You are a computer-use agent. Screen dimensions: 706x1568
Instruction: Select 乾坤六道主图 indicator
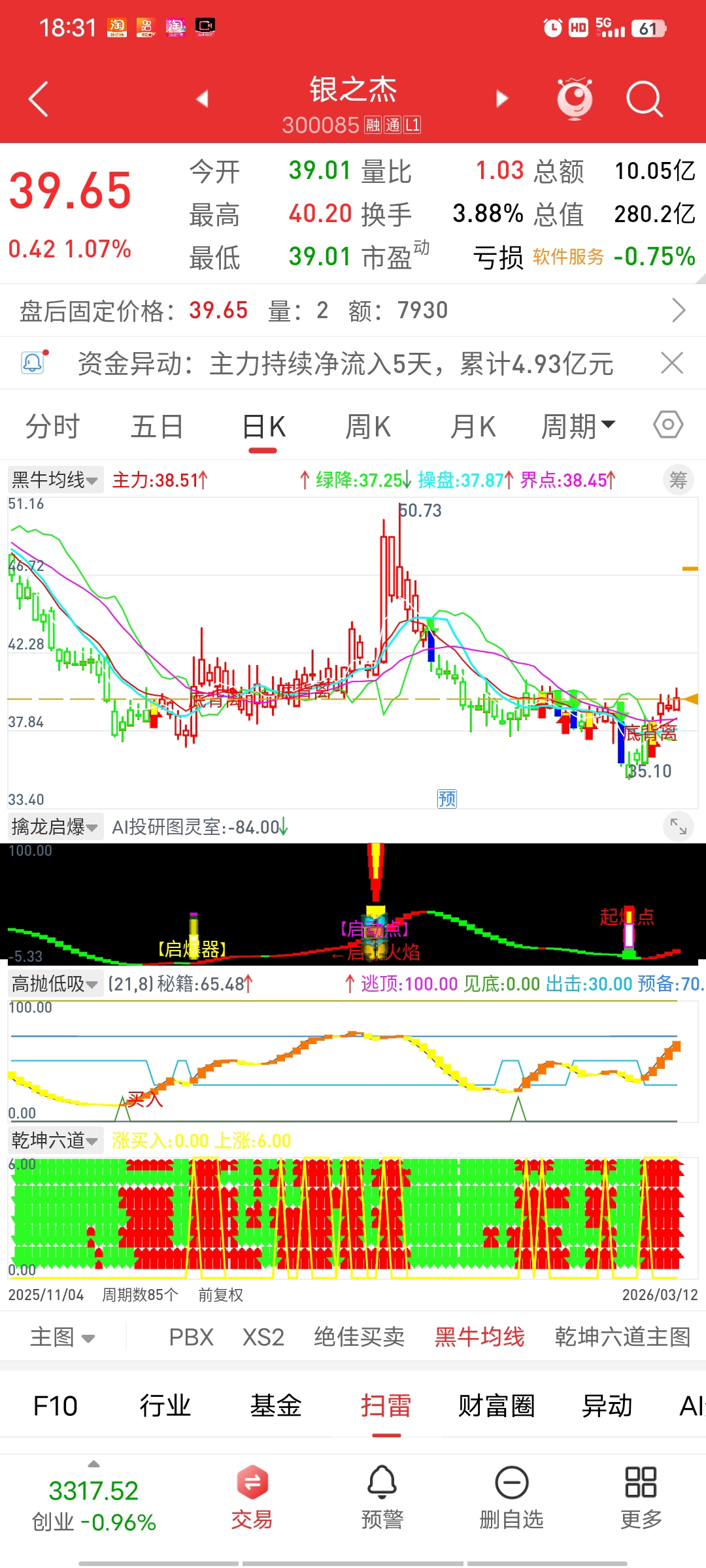pos(623,1337)
